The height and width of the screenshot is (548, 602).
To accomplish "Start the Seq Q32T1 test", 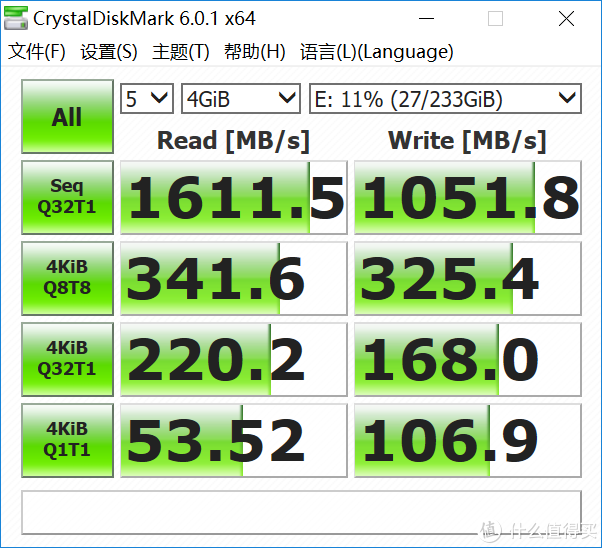I will coord(67,197).
